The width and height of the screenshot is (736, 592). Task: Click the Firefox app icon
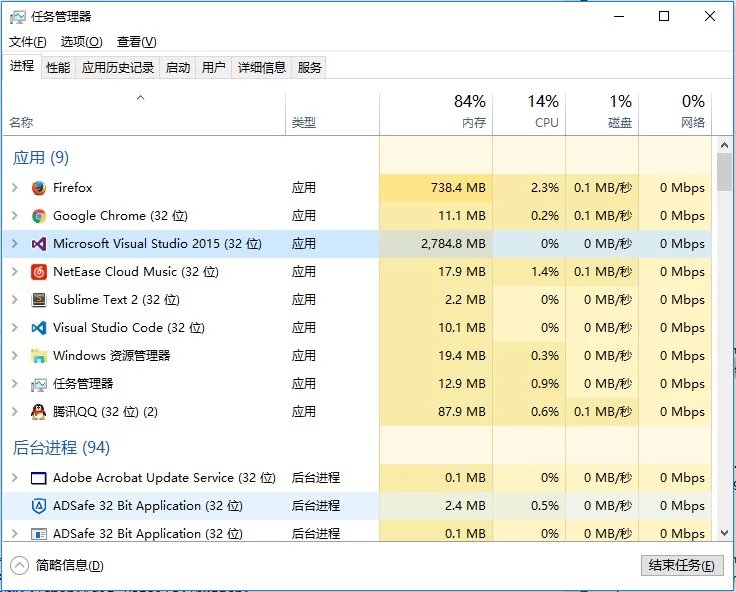click(x=38, y=188)
